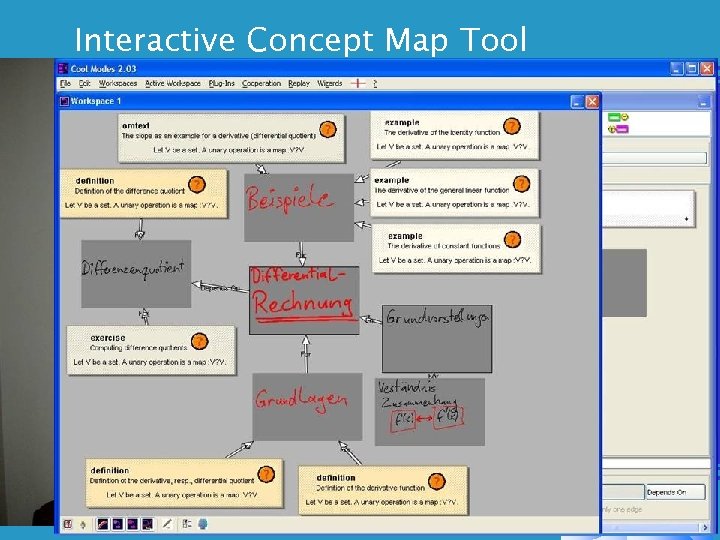The height and width of the screenshot is (540, 720).
Task: Click text 'The derivative of constant functions'
Action: click(x=444, y=246)
